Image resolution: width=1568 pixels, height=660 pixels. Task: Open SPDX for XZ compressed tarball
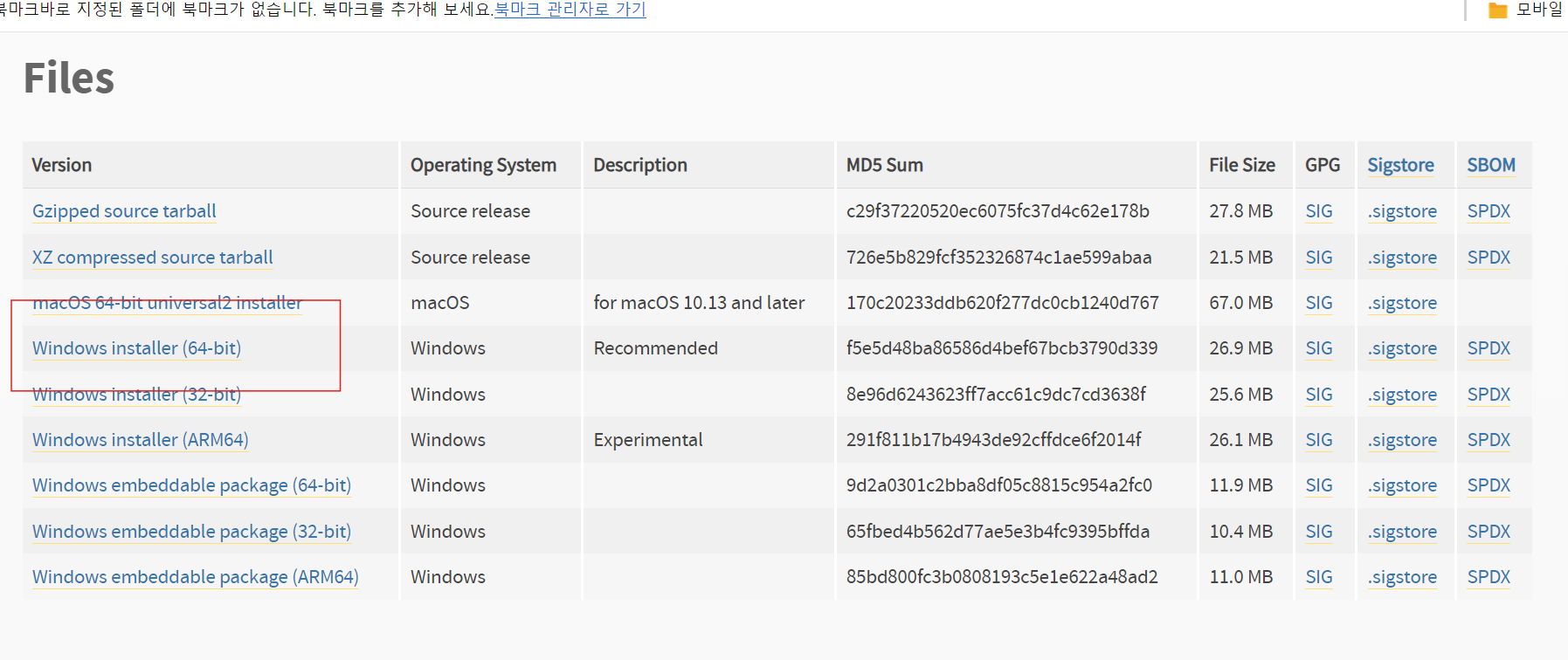pyautogui.click(x=1489, y=258)
